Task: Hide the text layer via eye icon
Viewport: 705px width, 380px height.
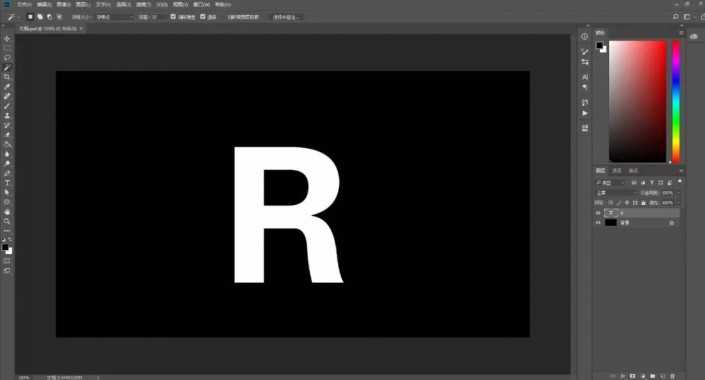Action: tap(598, 213)
